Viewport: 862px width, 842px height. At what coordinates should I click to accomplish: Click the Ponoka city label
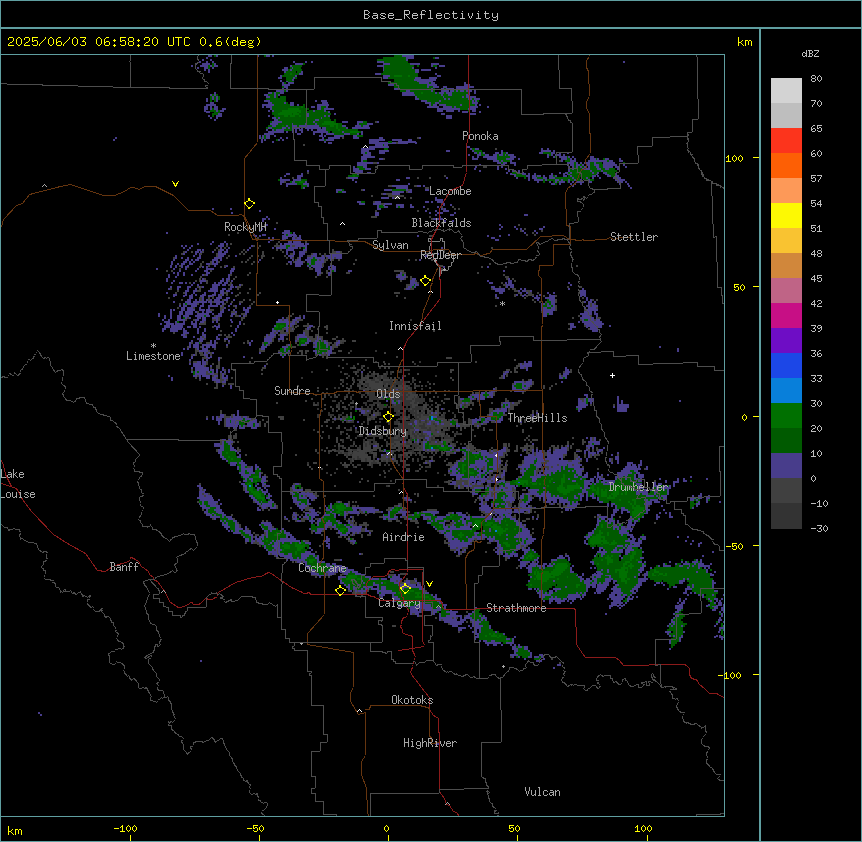[480, 136]
